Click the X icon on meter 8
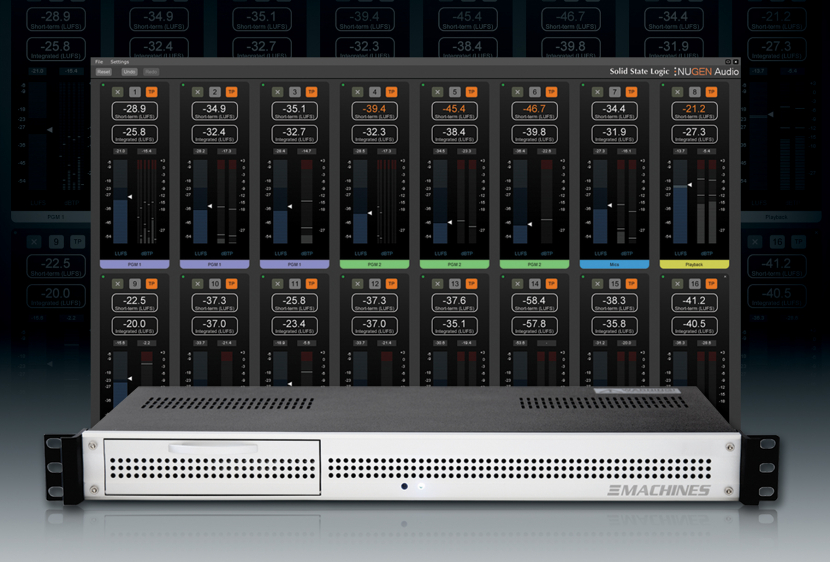Screen dimensions: 830x562 [x=677, y=92]
